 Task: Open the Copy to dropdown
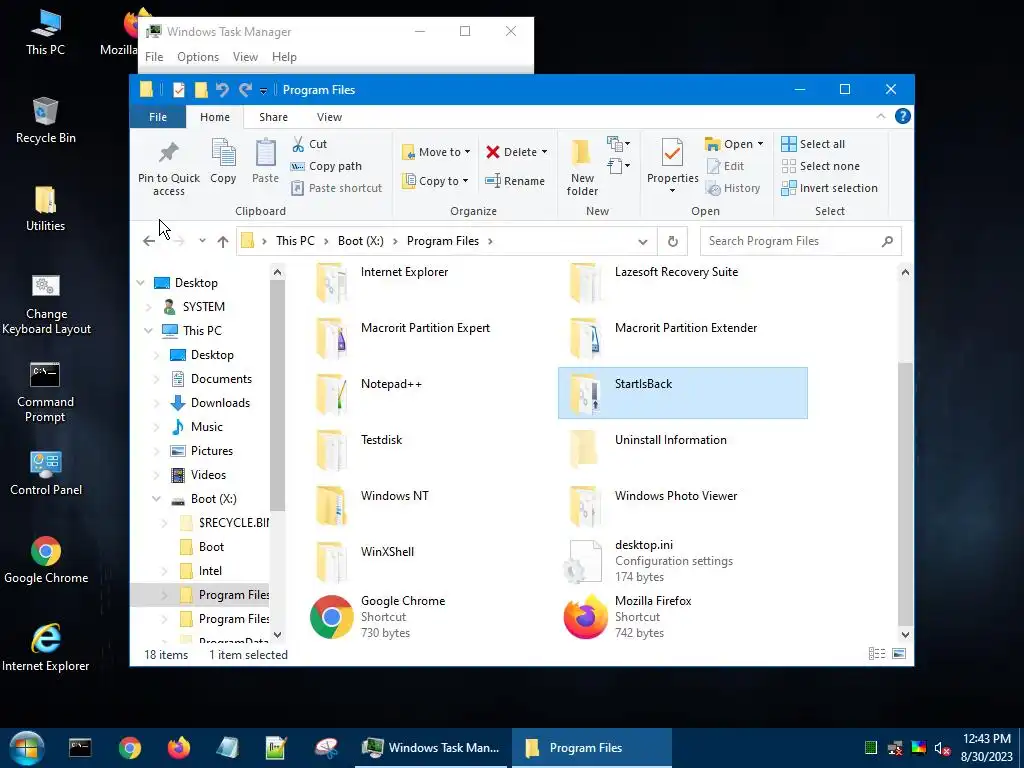[x=435, y=181]
